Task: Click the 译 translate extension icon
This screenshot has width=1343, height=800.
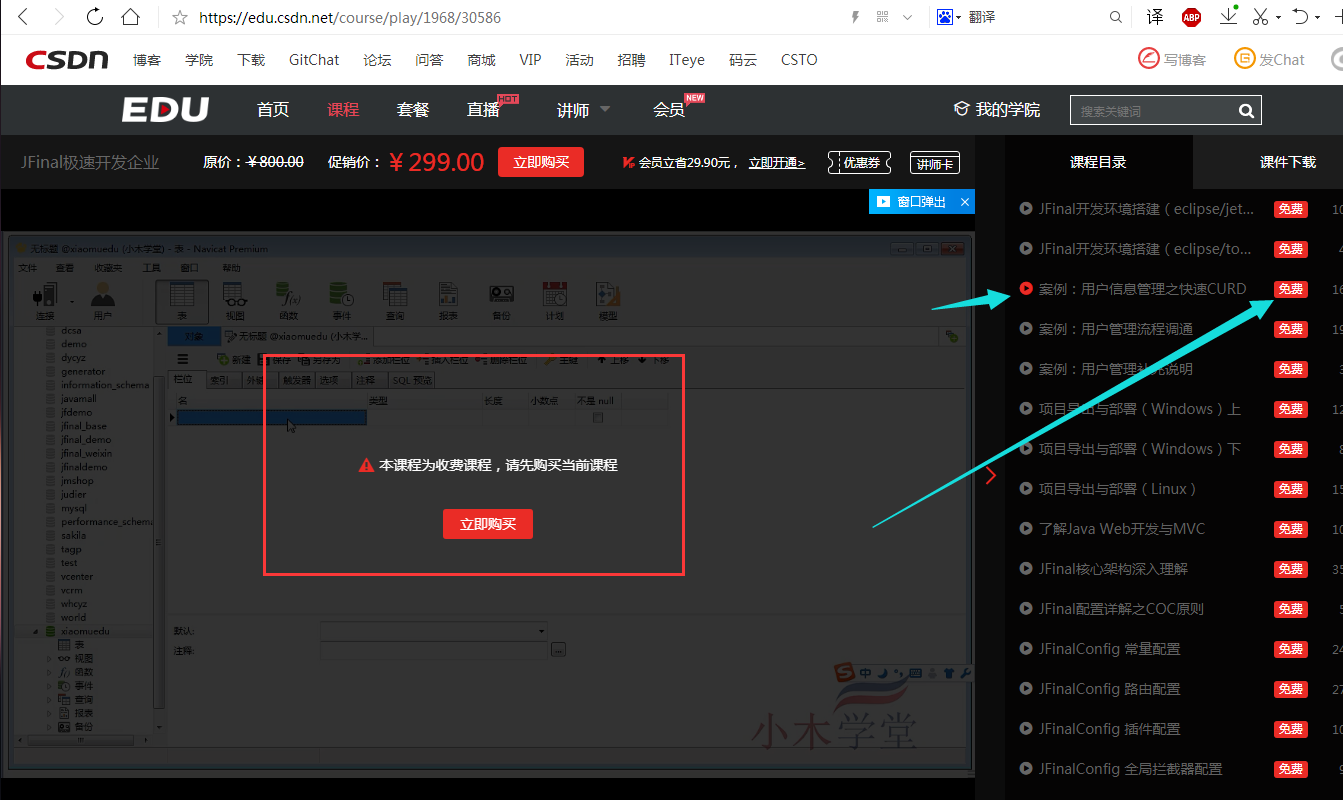Action: click(x=1155, y=17)
